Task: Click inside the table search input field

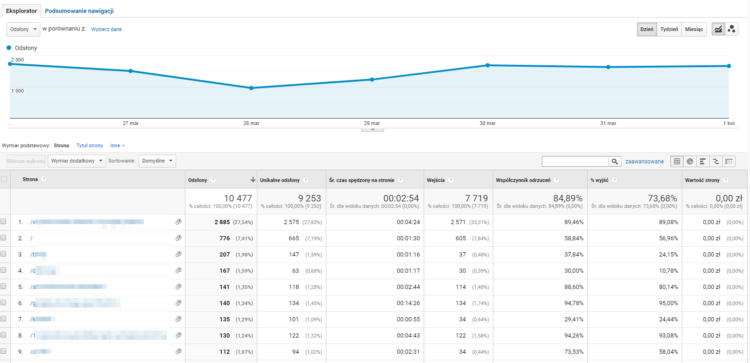Action: click(x=576, y=162)
